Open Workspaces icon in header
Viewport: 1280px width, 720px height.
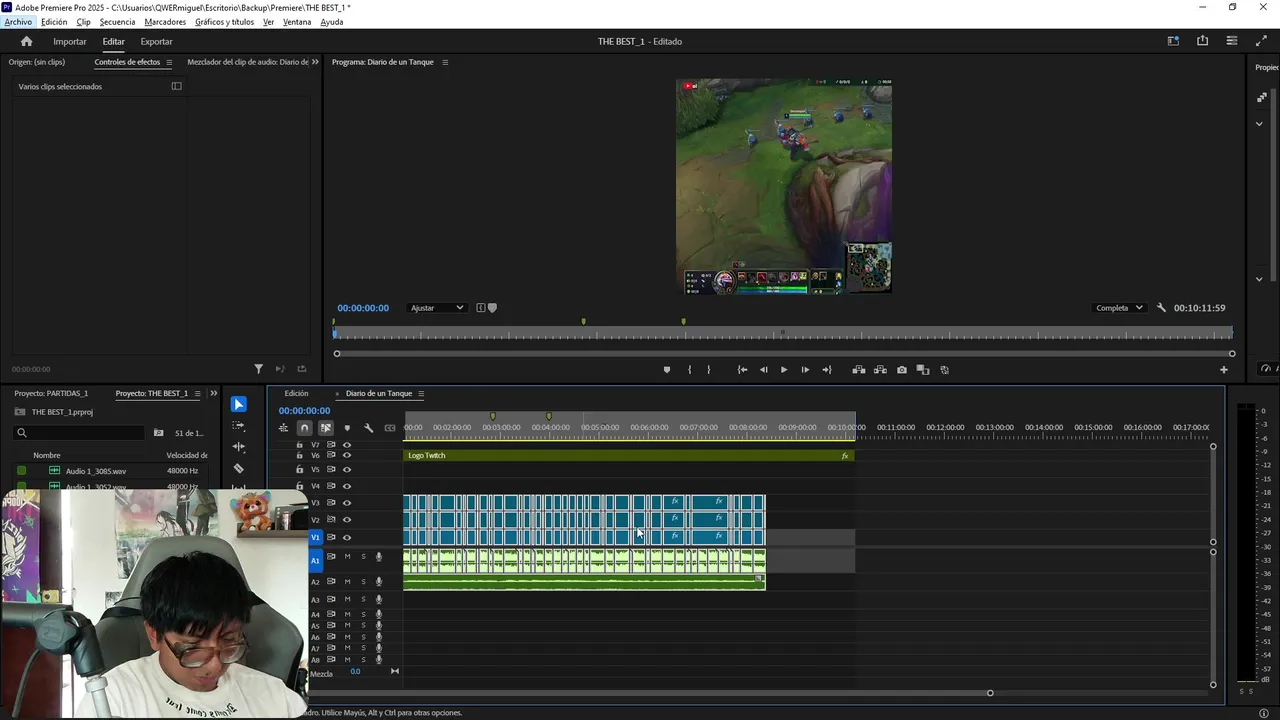click(1173, 41)
